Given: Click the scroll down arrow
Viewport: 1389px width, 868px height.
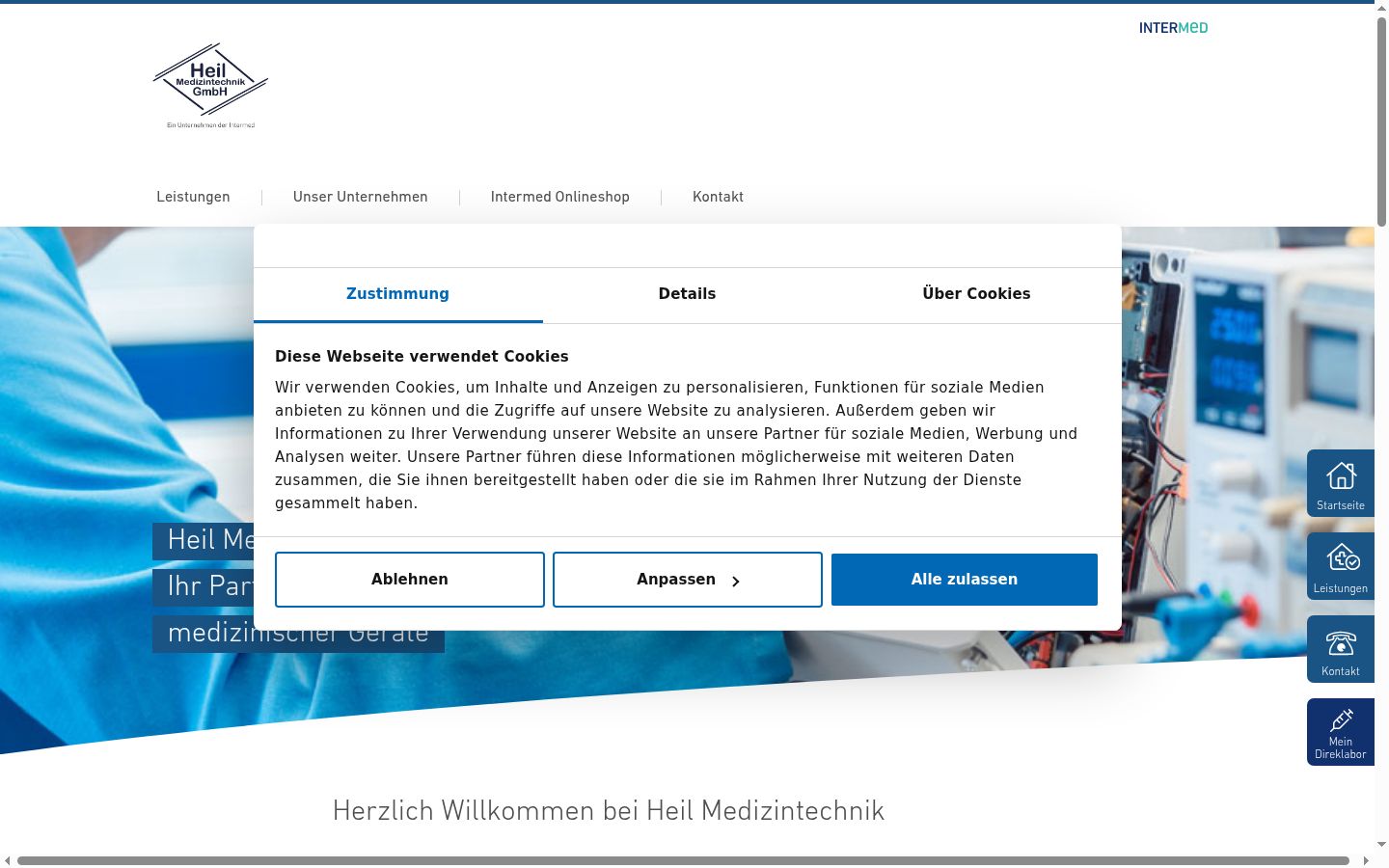Looking at the screenshot, I should pos(1381,845).
